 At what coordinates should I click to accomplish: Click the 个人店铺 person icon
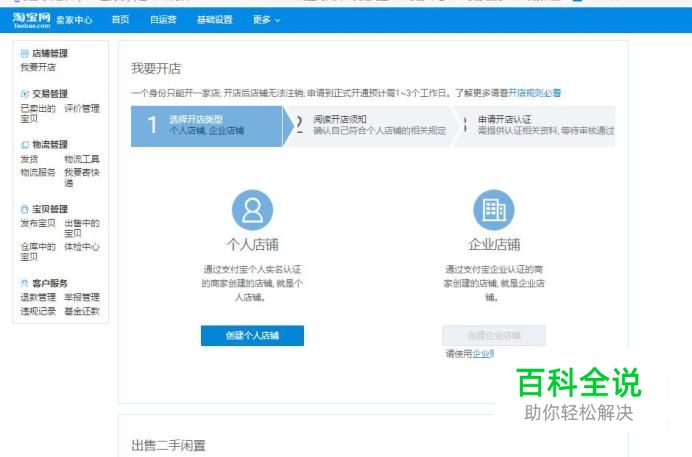(x=252, y=210)
